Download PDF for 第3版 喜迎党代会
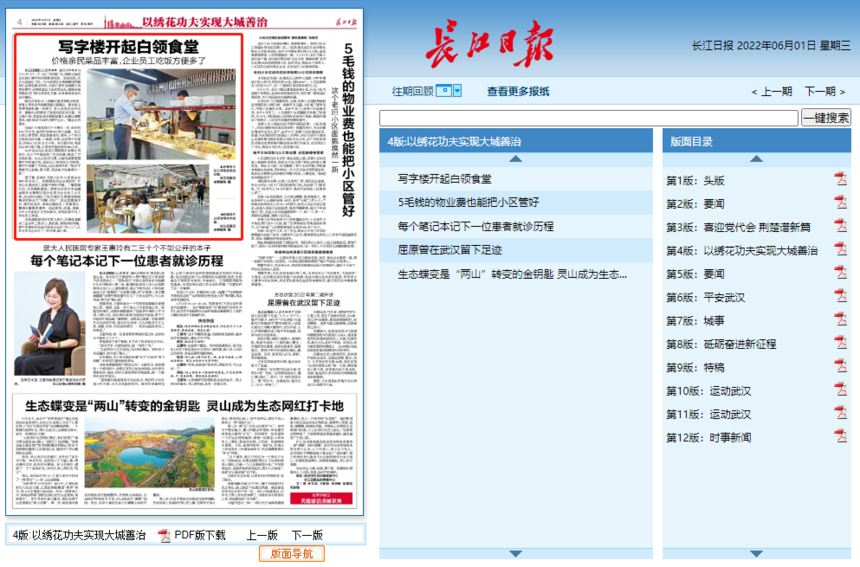 [840, 226]
